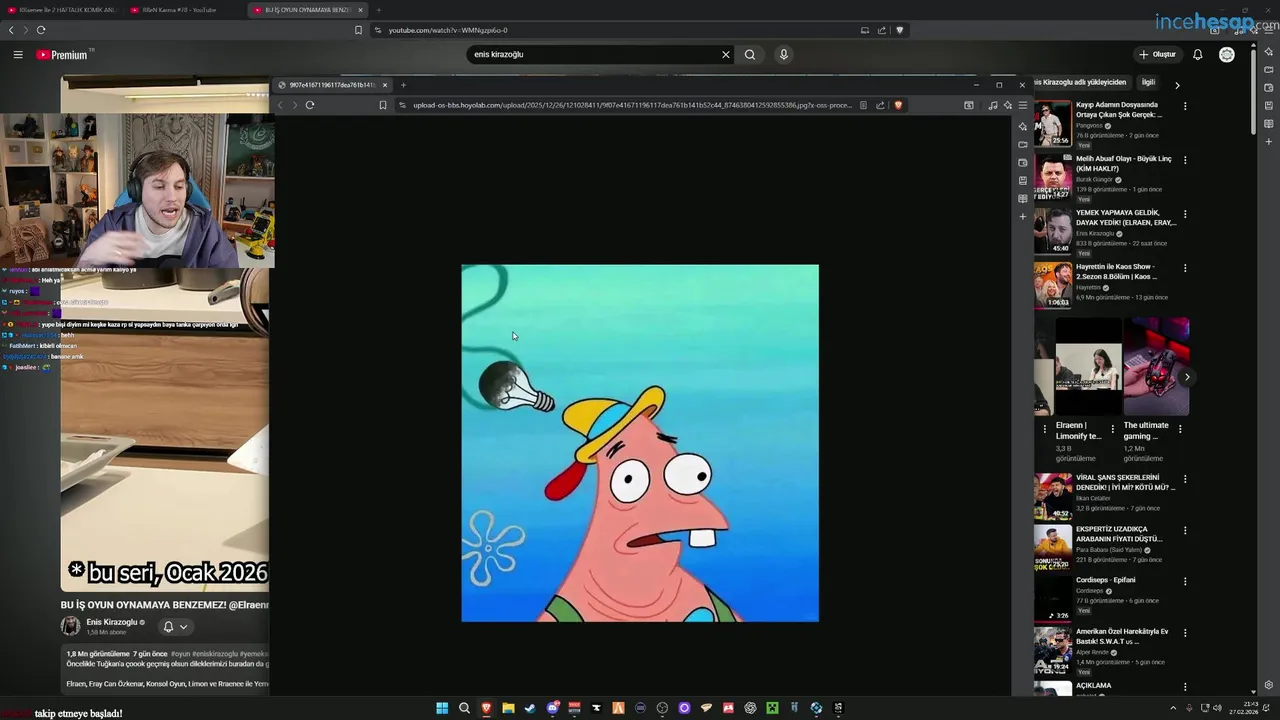Switch to the first 'KOMİK ANLAR' tab

coord(62,10)
